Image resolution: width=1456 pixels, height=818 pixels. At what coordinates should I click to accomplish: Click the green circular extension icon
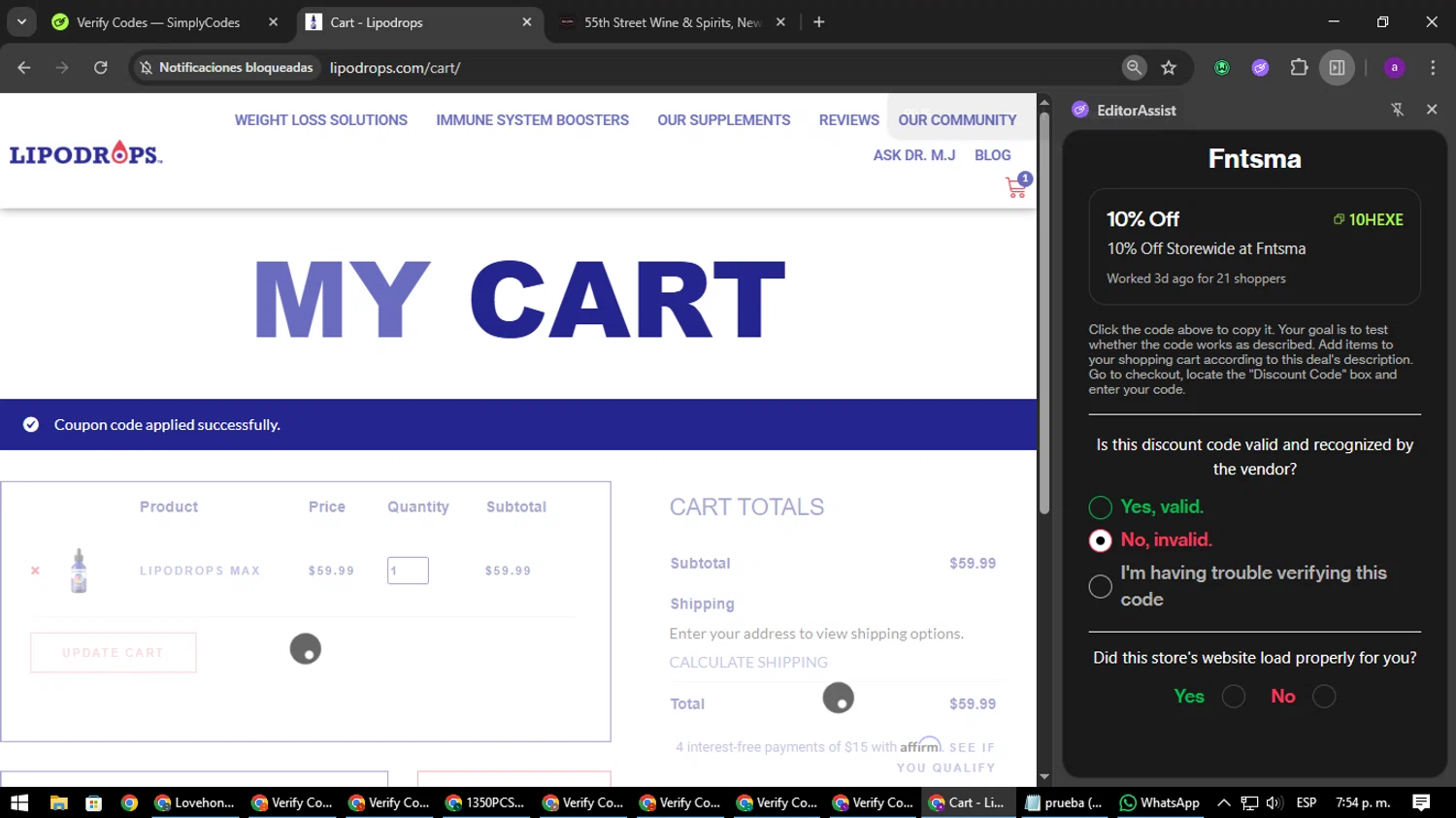[1222, 68]
